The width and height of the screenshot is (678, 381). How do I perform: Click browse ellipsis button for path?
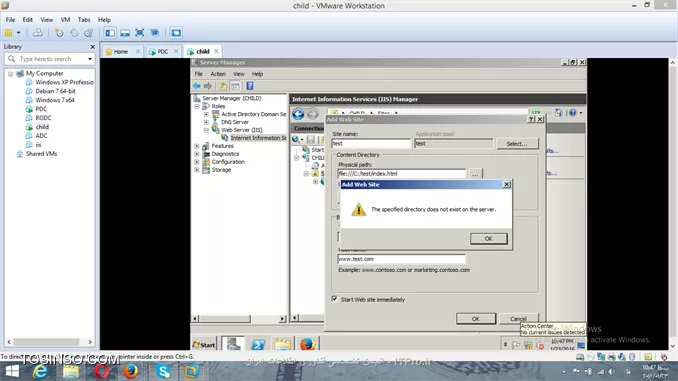coord(475,174)
